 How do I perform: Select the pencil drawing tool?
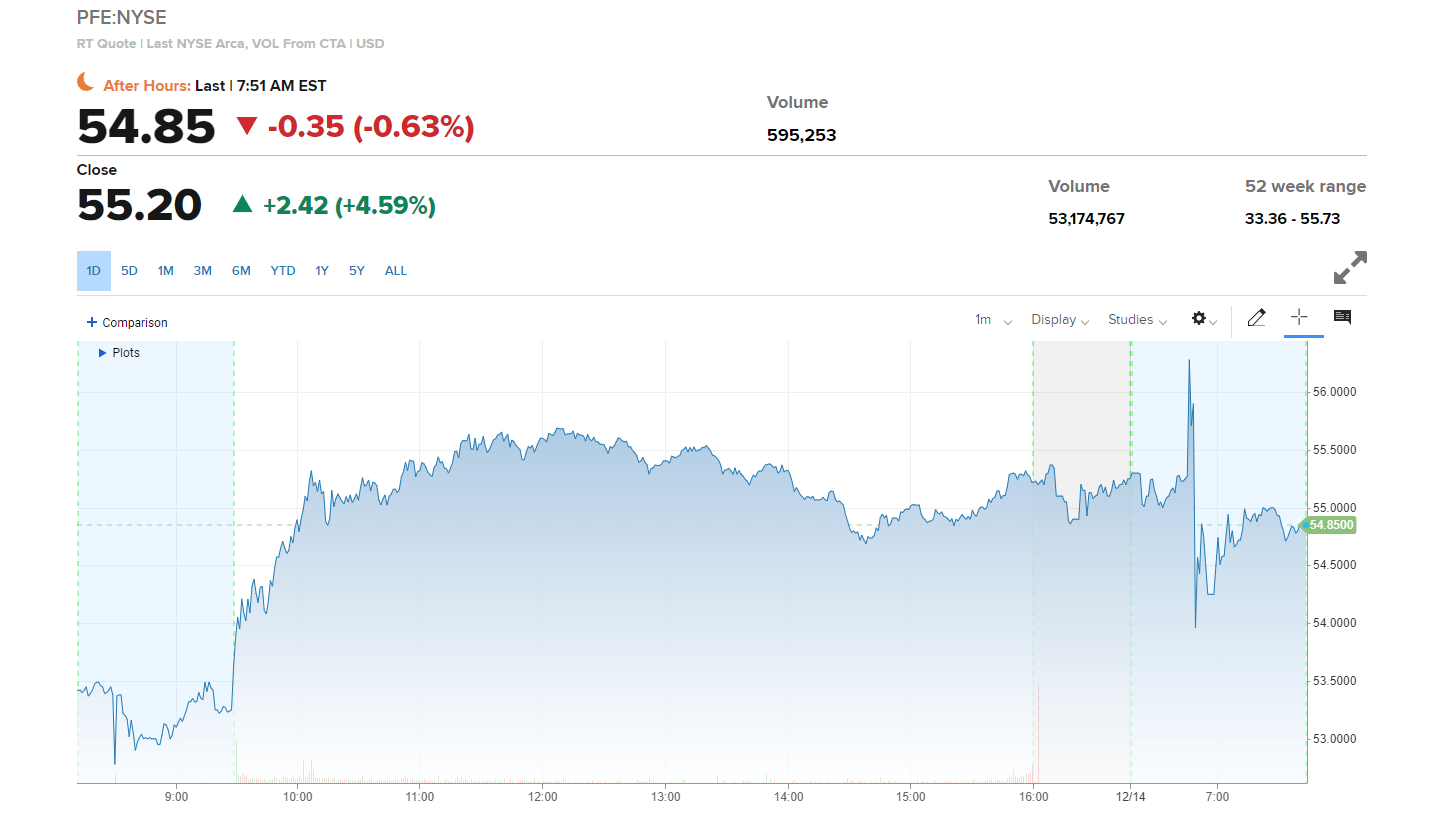tap(1257, 318)
